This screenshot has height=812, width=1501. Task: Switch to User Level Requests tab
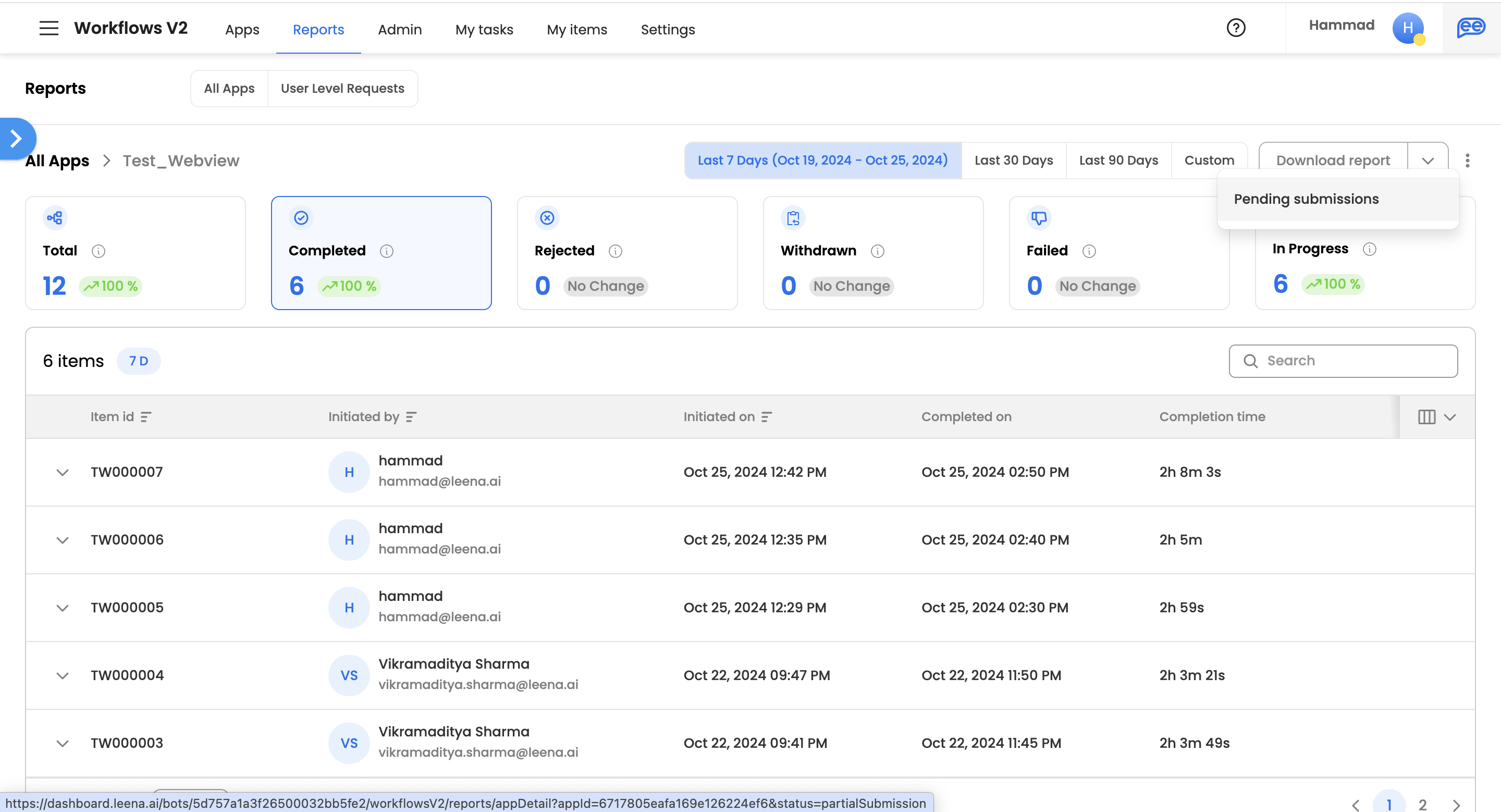342,89
